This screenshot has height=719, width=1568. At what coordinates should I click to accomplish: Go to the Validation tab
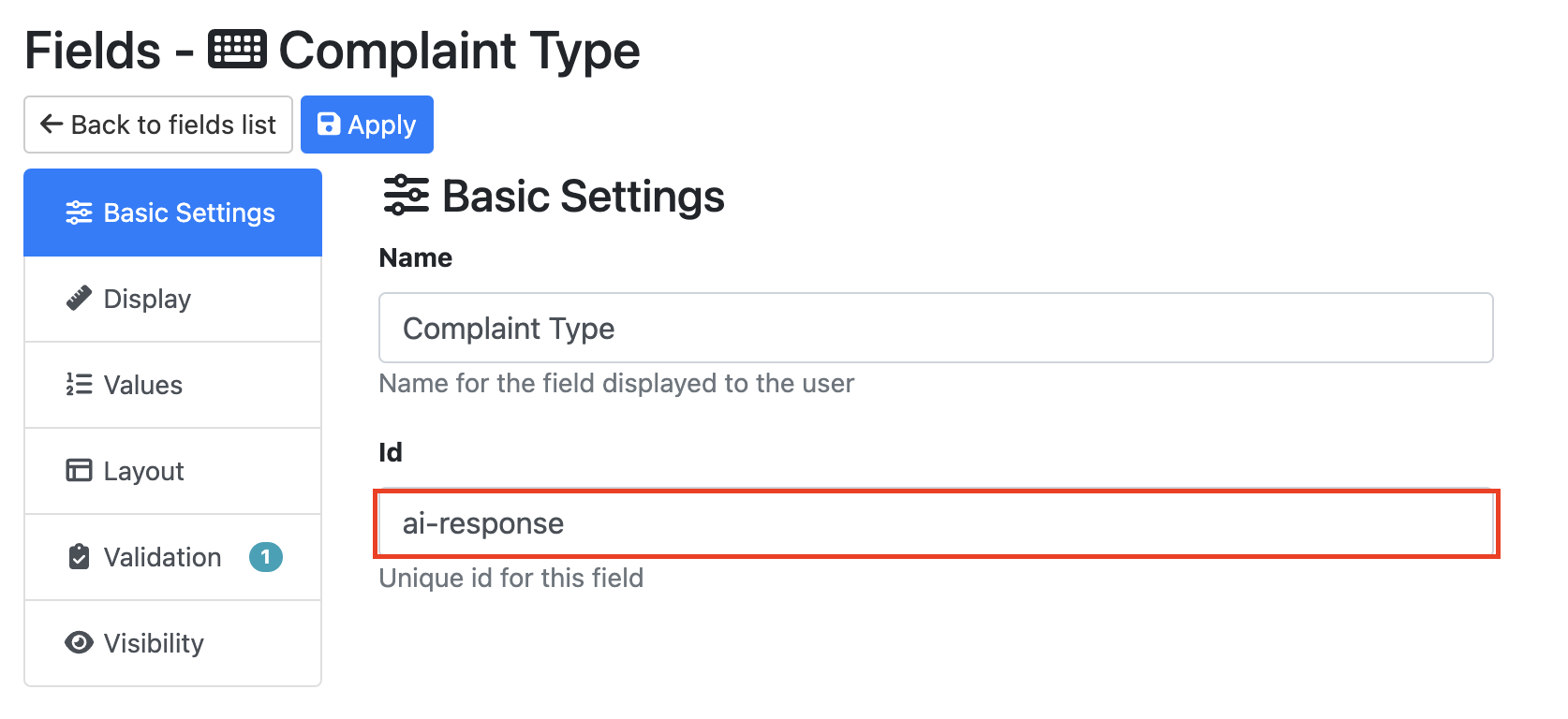tap(161, 557)
